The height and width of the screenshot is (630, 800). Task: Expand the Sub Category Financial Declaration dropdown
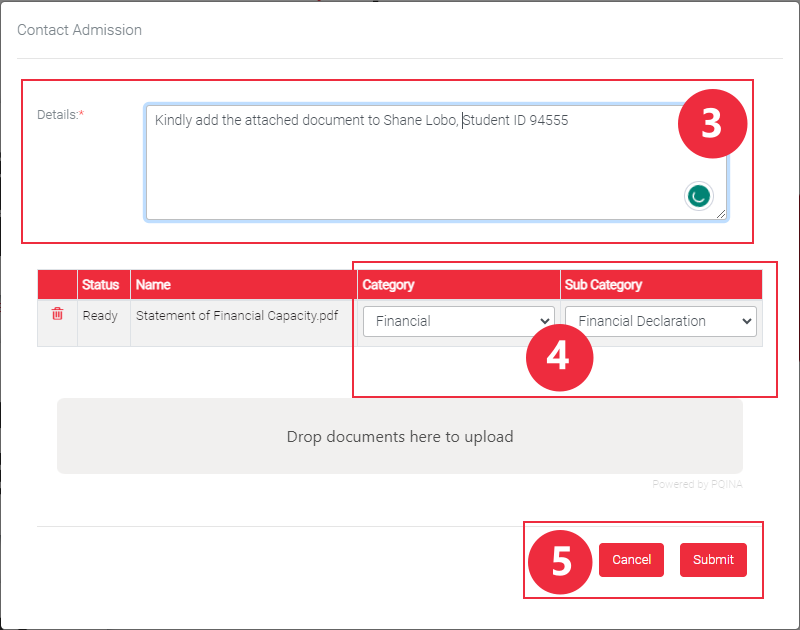click(661, 321)
